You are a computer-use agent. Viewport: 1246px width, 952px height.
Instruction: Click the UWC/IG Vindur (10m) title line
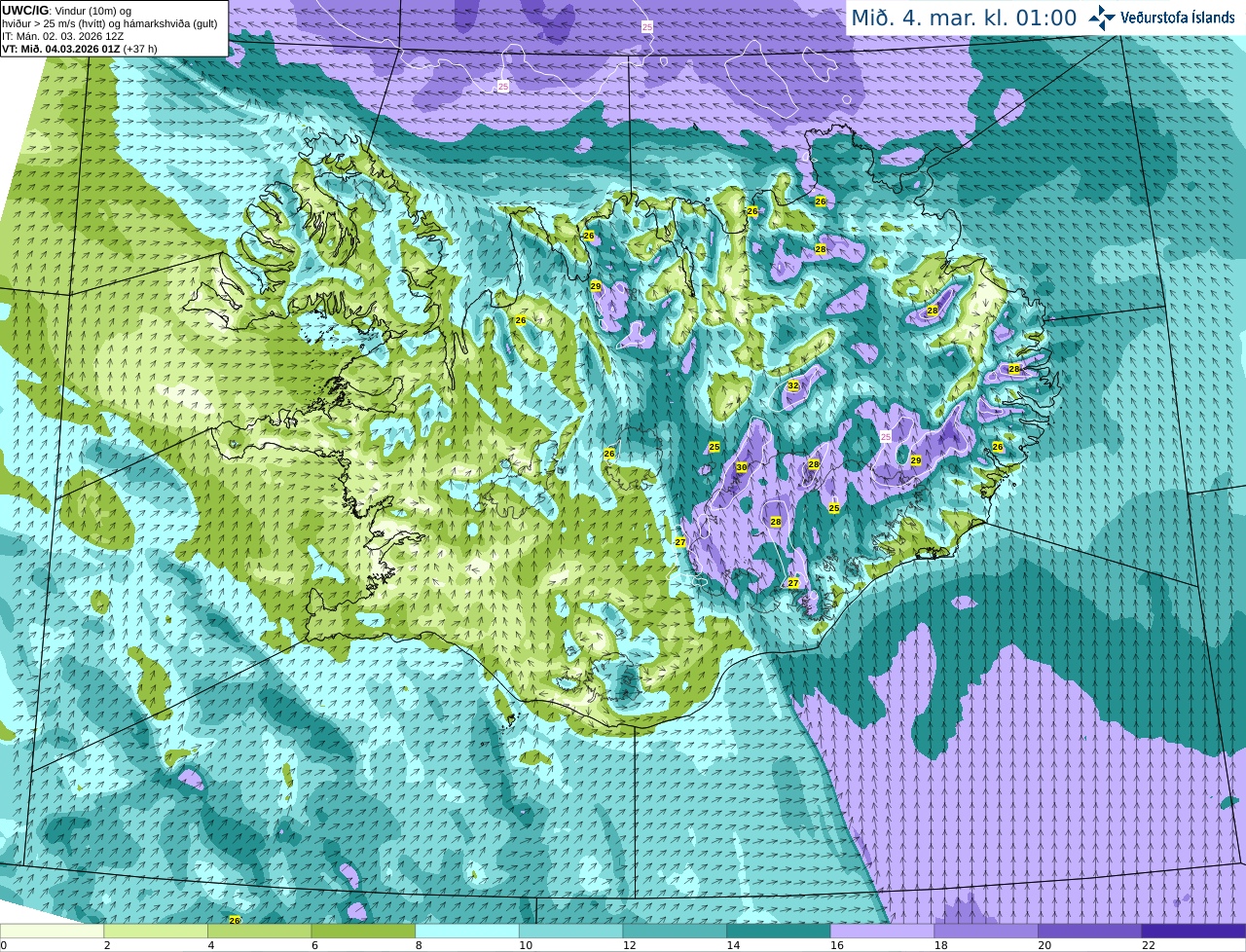coord(66,10)
